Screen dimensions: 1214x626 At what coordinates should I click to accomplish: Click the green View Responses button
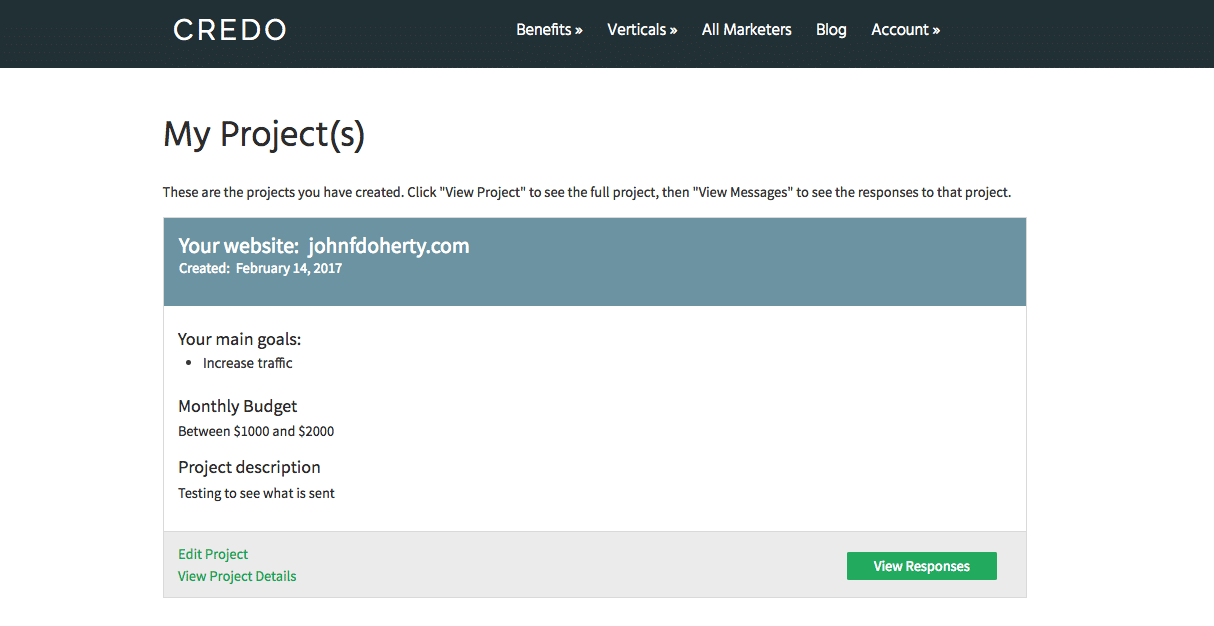(x=921, y=565)
